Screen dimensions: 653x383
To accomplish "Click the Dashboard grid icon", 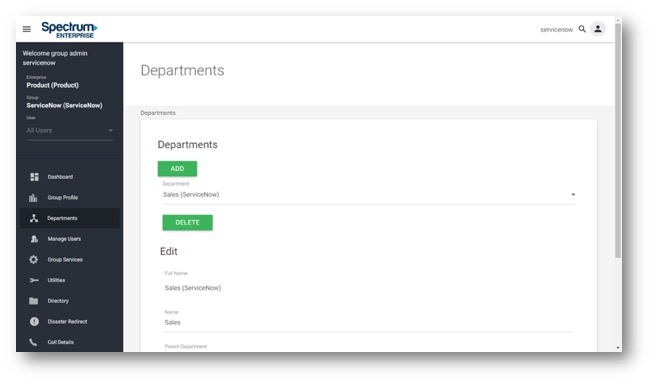I will pyautogui.click(x=34, y=177).
